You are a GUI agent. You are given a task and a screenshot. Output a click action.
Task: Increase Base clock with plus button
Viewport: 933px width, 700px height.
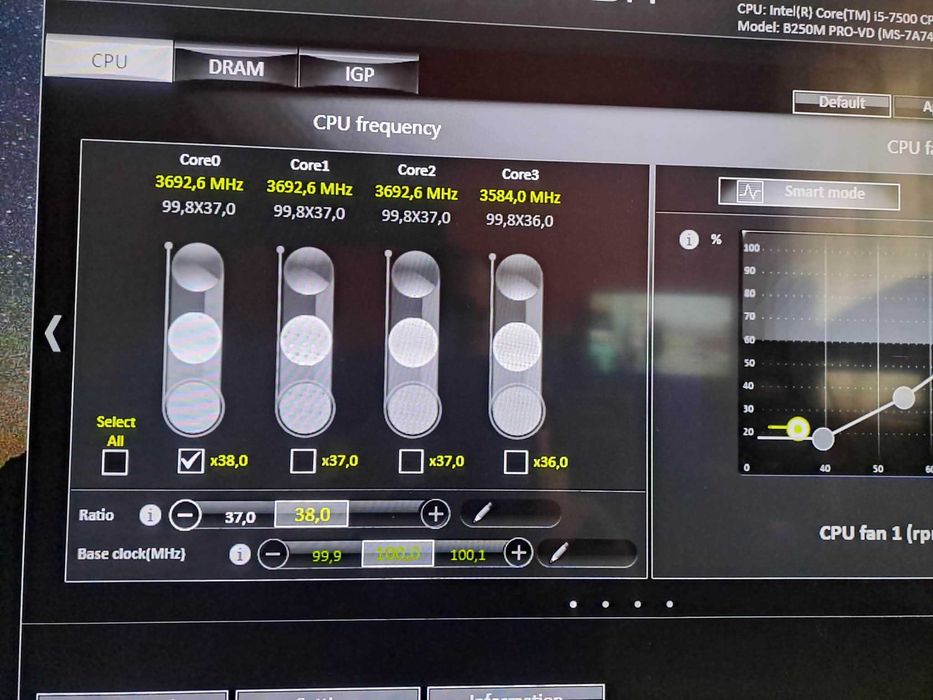tap(518, 552)
